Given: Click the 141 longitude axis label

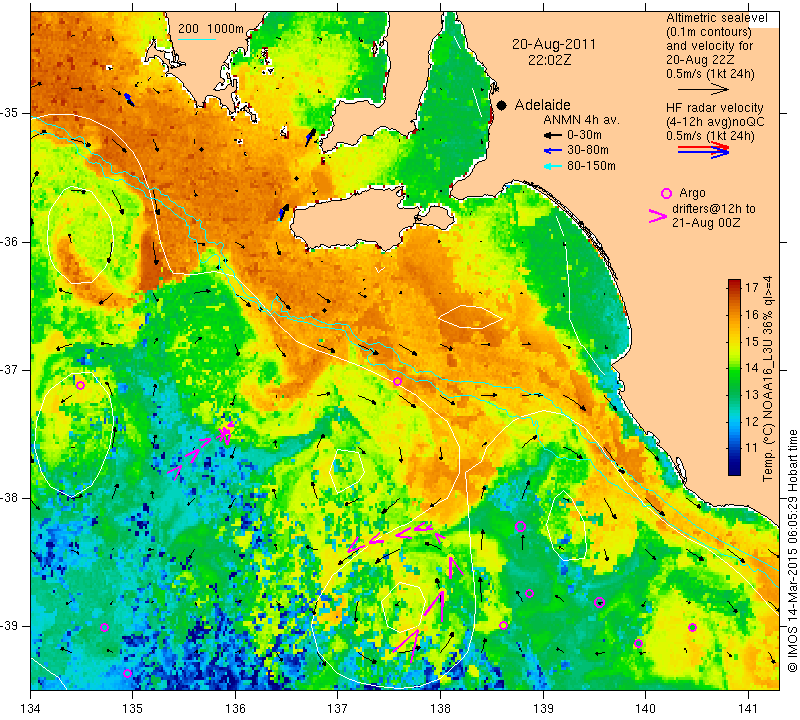Looking at the screenshot, I should click(x=748, y=709).
